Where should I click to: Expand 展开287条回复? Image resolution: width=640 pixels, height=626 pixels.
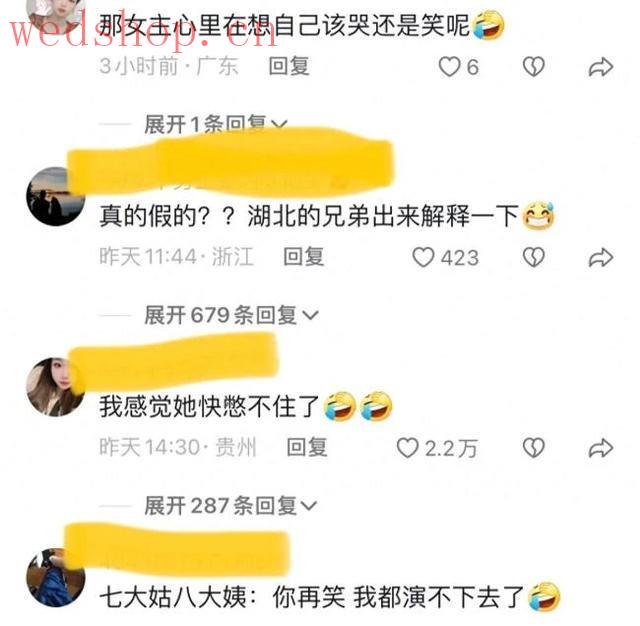click(x=231, y=506)
